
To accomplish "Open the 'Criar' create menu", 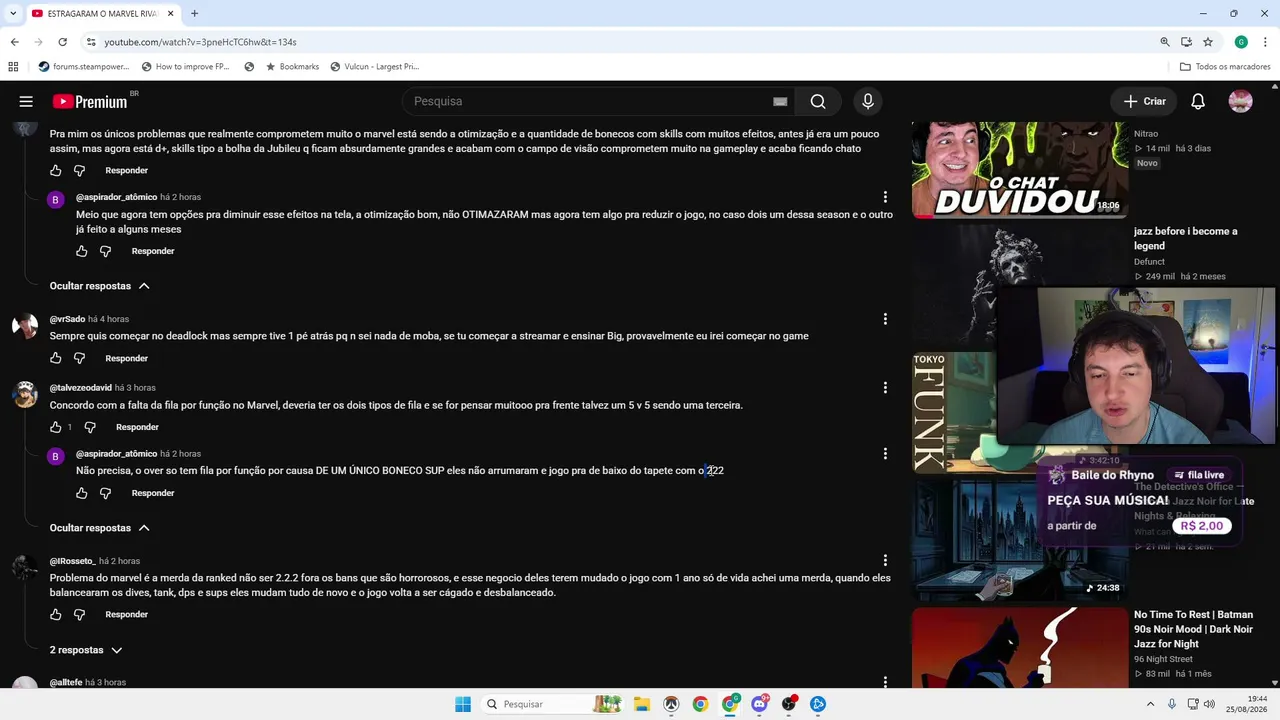I will click(x=1145, y=101).
